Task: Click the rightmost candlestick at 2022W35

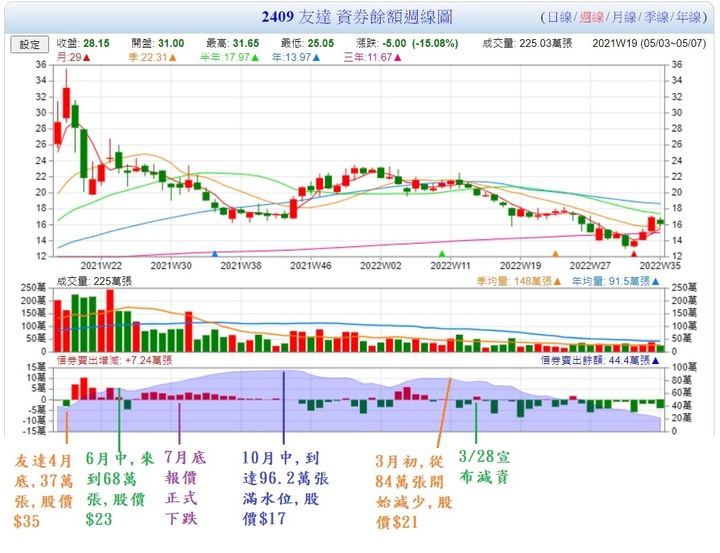Action: point(660,222)
